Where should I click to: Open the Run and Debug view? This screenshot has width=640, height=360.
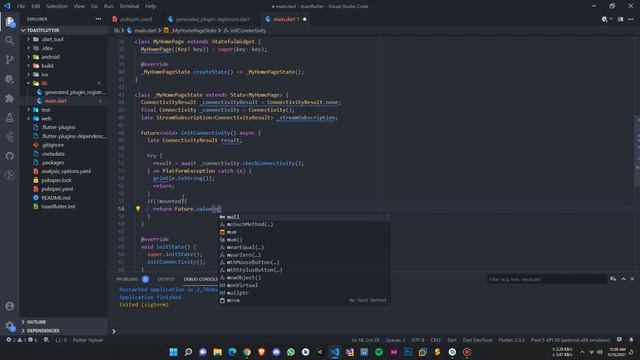(x=9, y=79)
